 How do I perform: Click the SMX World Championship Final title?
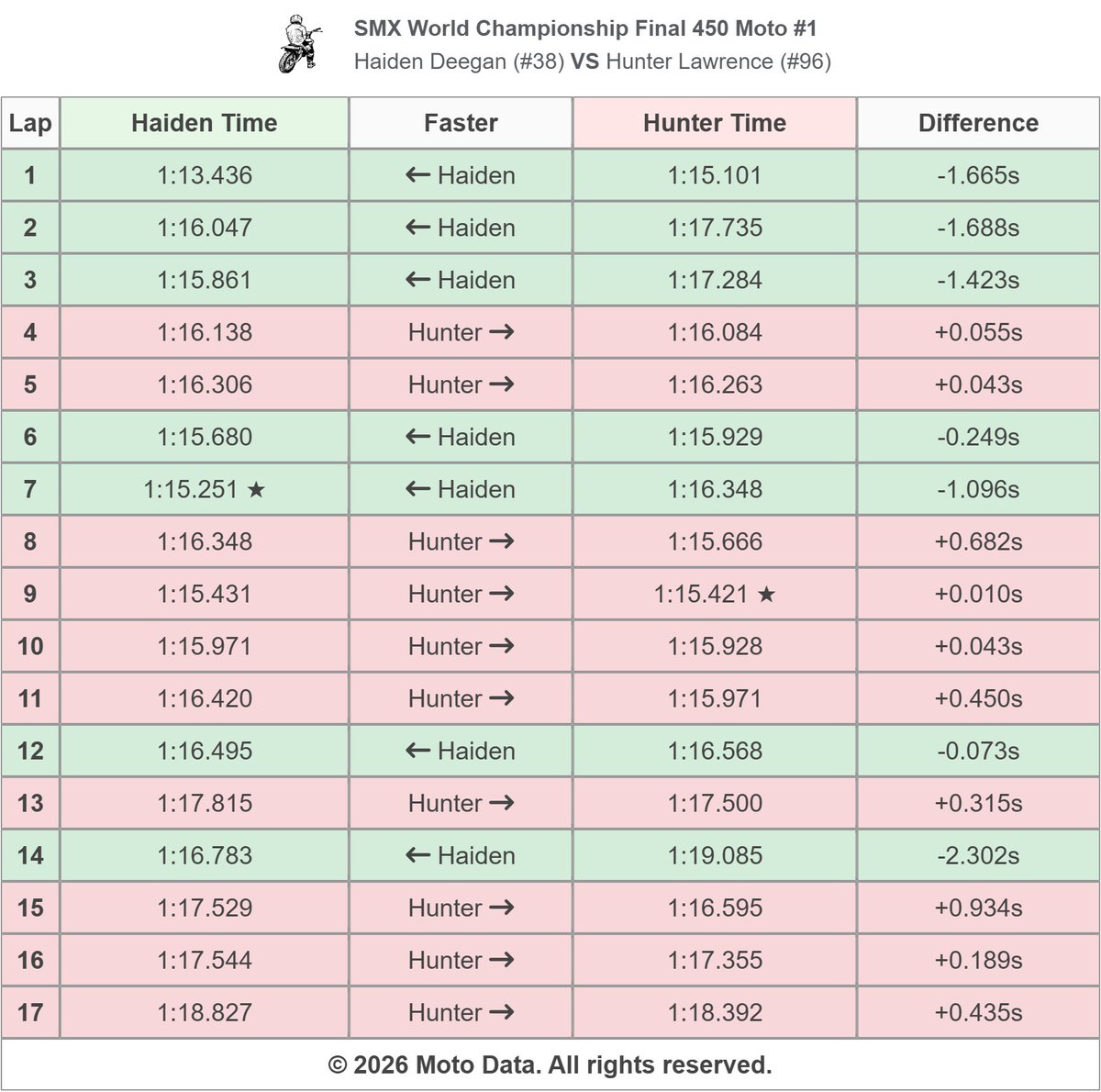coord(585,28)
